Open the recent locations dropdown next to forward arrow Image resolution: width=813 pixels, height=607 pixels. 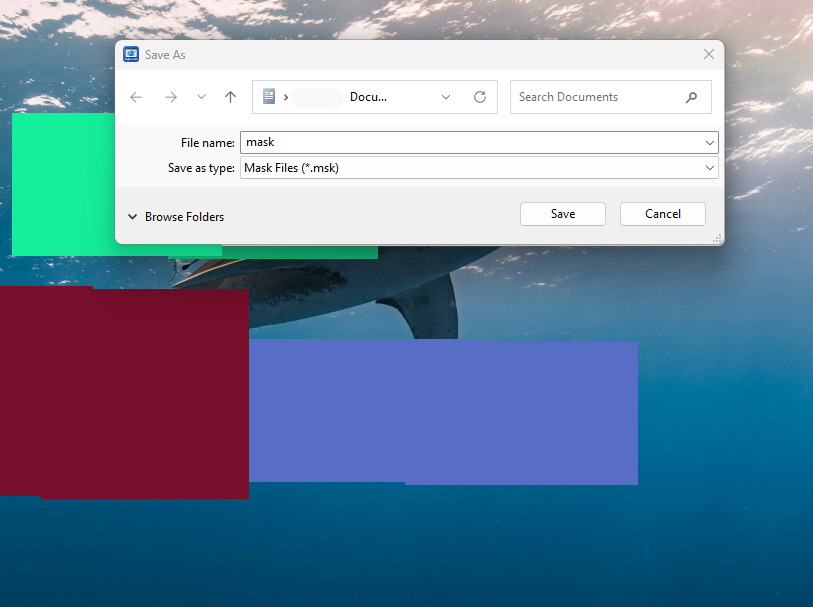(x=200, y=97)
